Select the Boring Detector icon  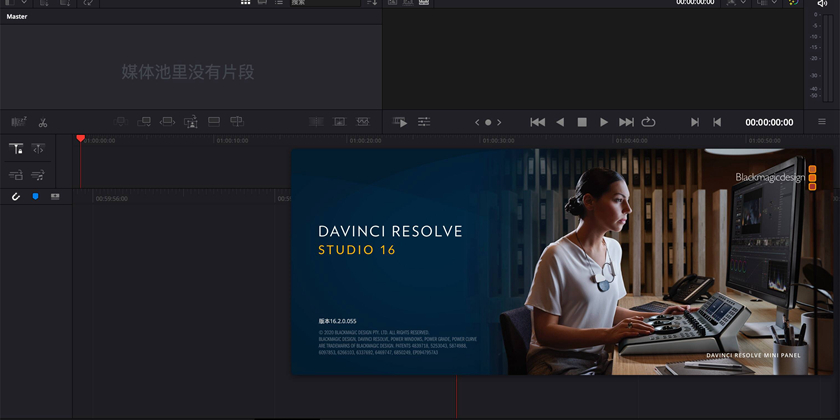[18, 122]
